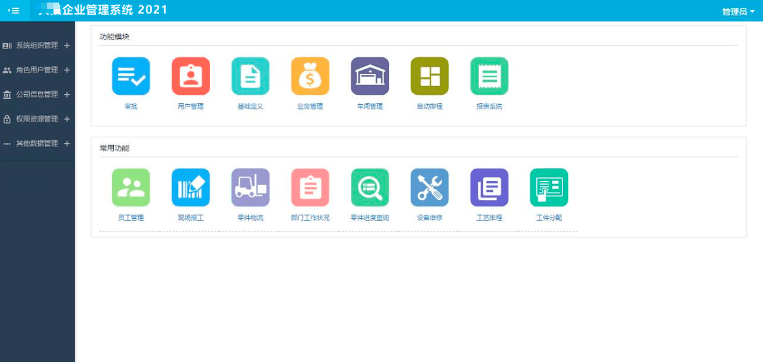Click the 业务管理 label
This screenshot has width=768, height=362.
310,106
